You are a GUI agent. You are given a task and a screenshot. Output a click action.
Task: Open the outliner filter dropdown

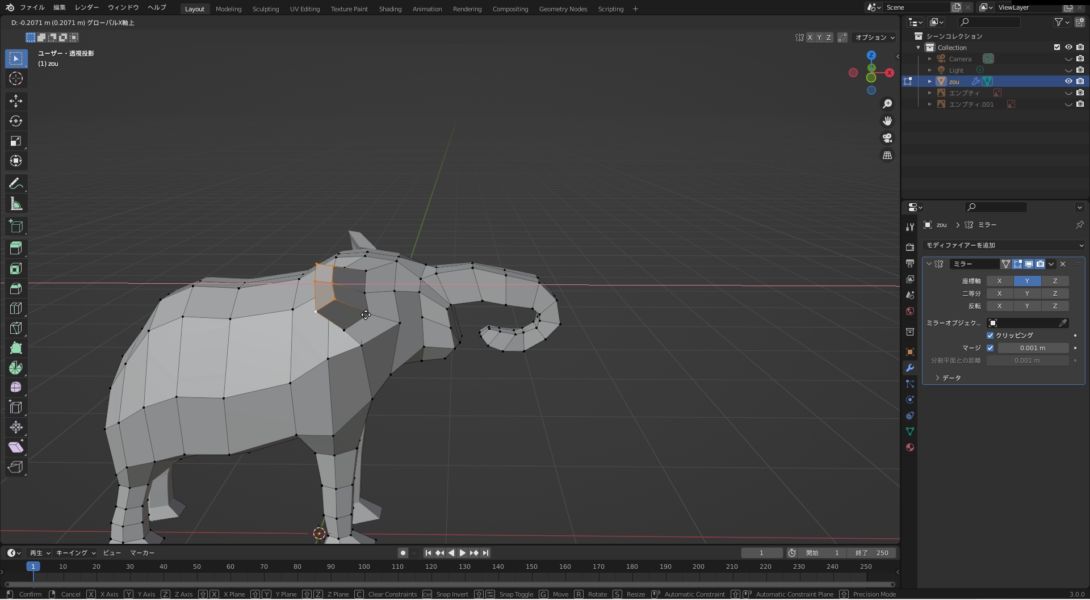(1061, 22)
